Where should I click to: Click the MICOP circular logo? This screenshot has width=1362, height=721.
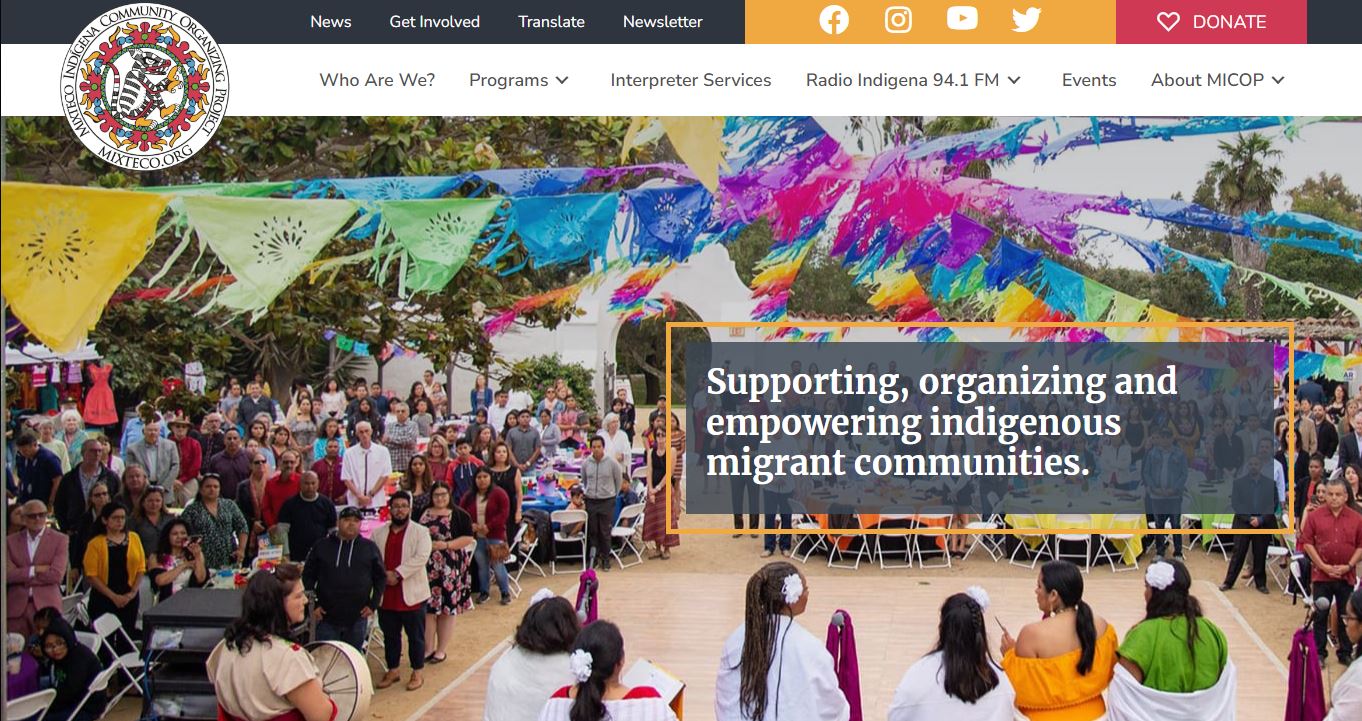point(145,85)
